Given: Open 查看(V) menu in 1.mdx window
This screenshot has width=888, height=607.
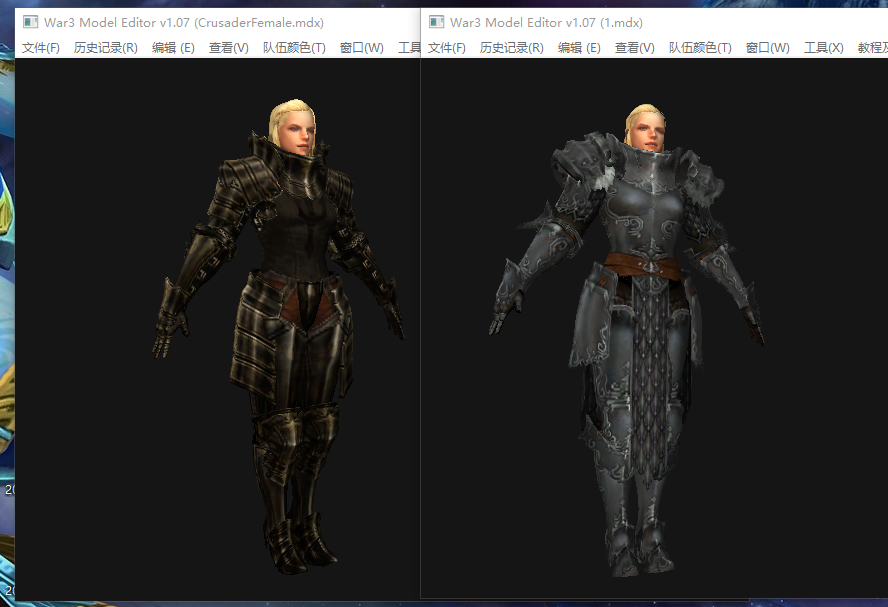Looking at the screenshot, I should click(635, 48).
